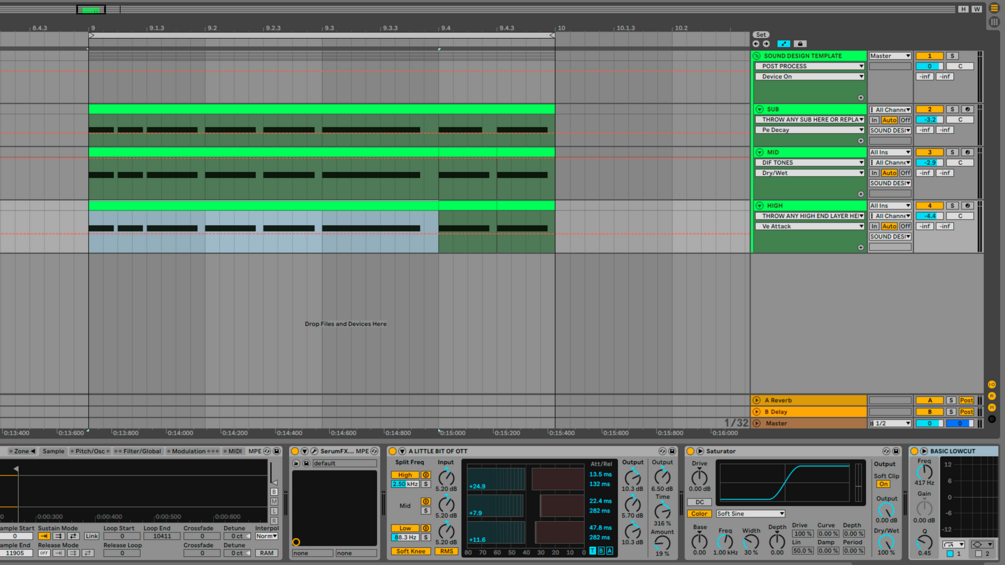
Task: Fold the SerumFX device with triangle icon
Action: pos(304,452)
